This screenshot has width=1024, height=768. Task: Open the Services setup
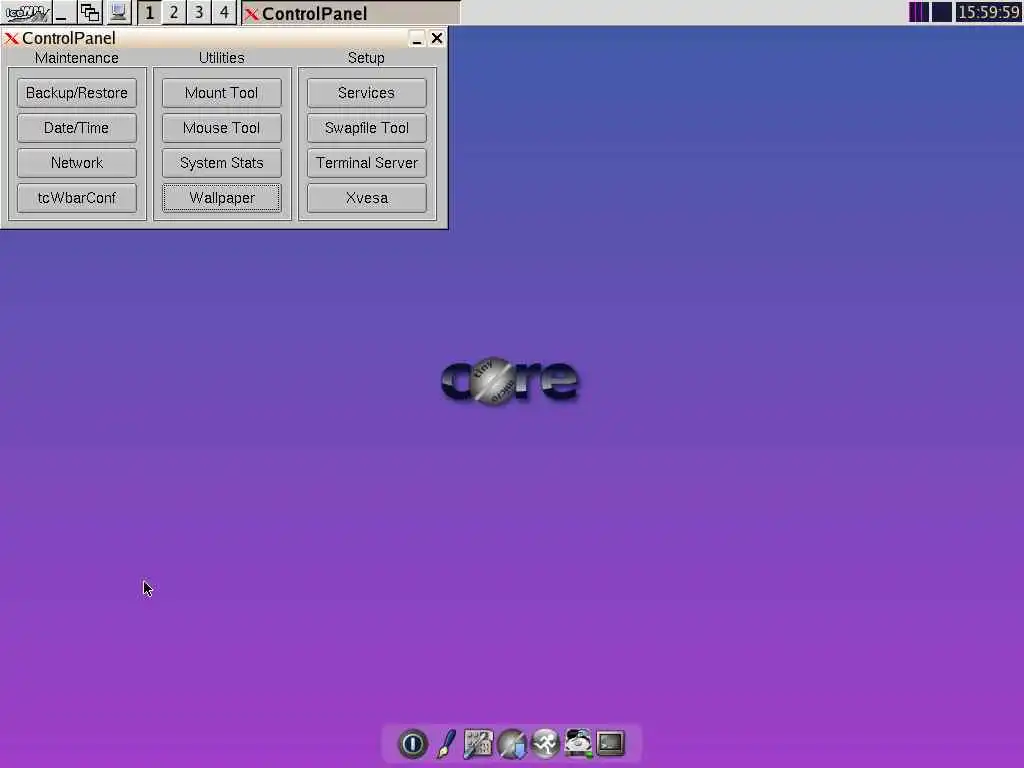(366, 93)
